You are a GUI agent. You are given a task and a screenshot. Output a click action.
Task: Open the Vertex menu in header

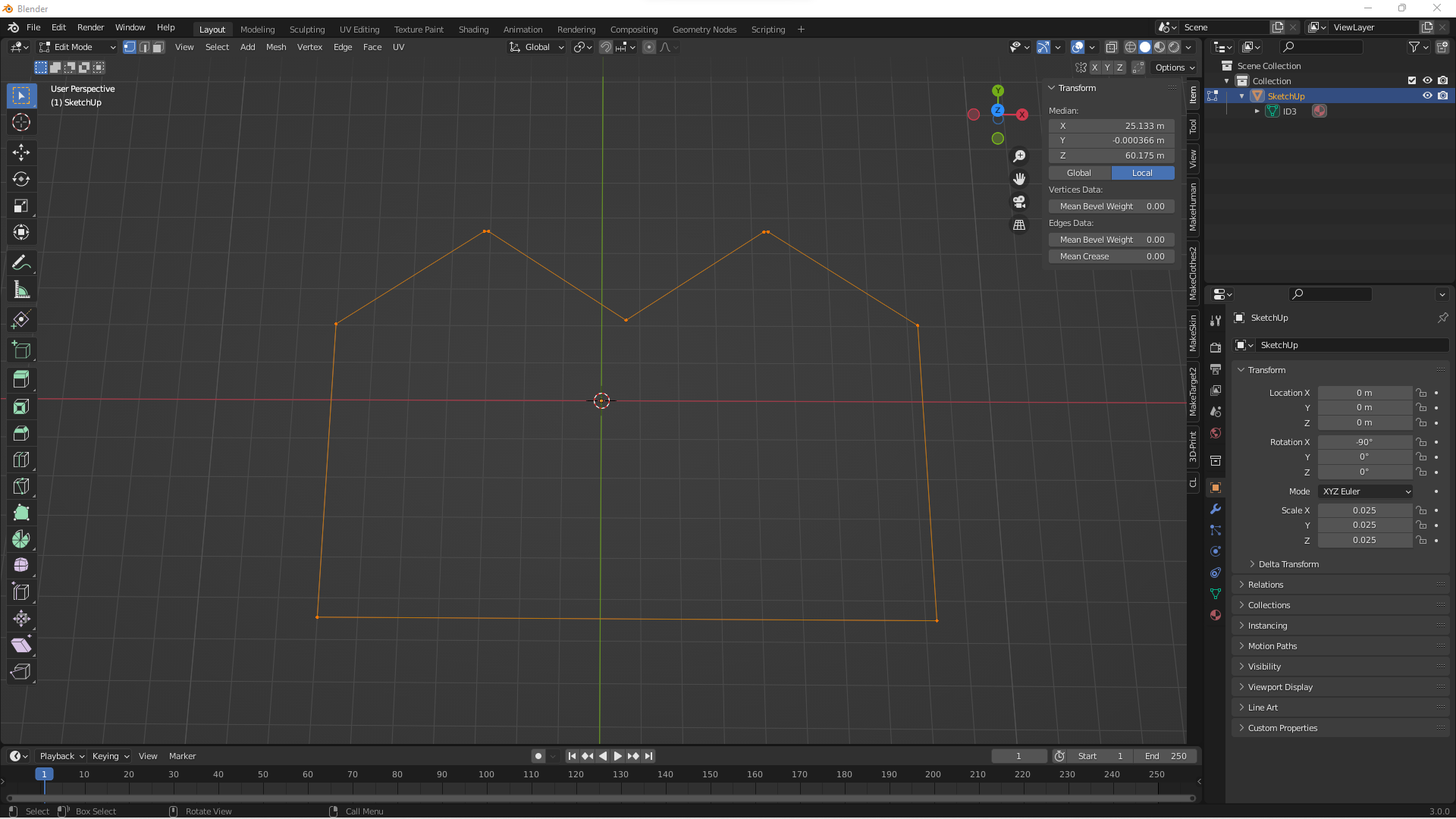click(310, 47)
